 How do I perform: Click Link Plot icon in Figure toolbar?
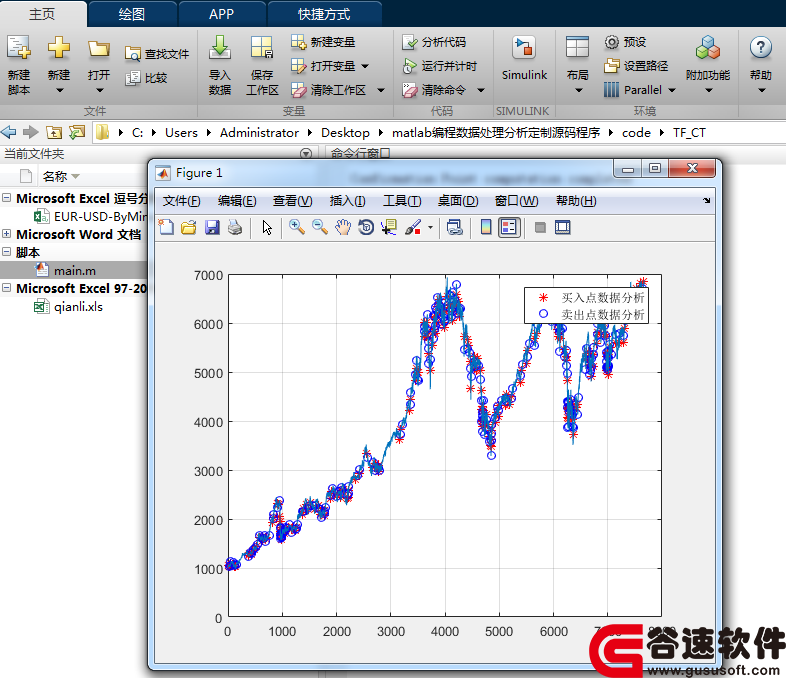click(455, 228)
